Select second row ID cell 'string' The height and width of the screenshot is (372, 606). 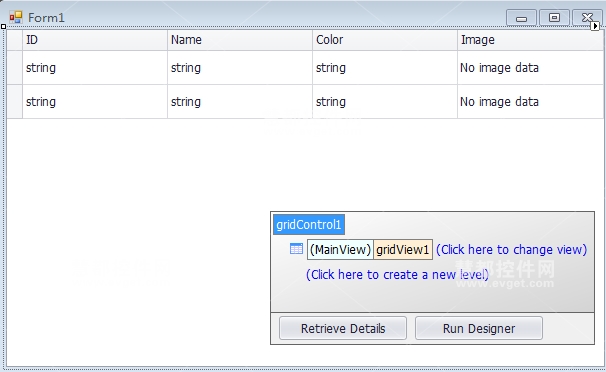point(95,102)
